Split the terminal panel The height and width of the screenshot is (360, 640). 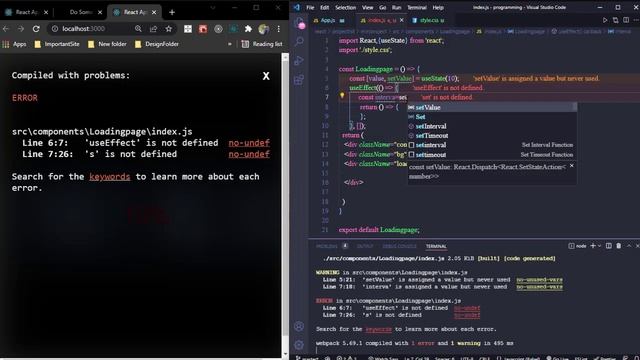pos(609,246)
